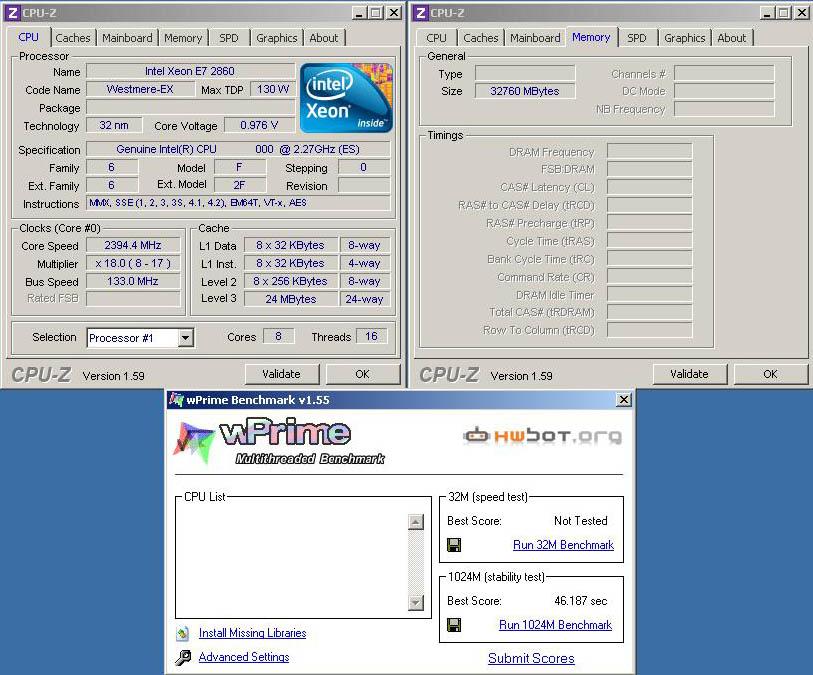Click the Threads value 16

(371, 336)
